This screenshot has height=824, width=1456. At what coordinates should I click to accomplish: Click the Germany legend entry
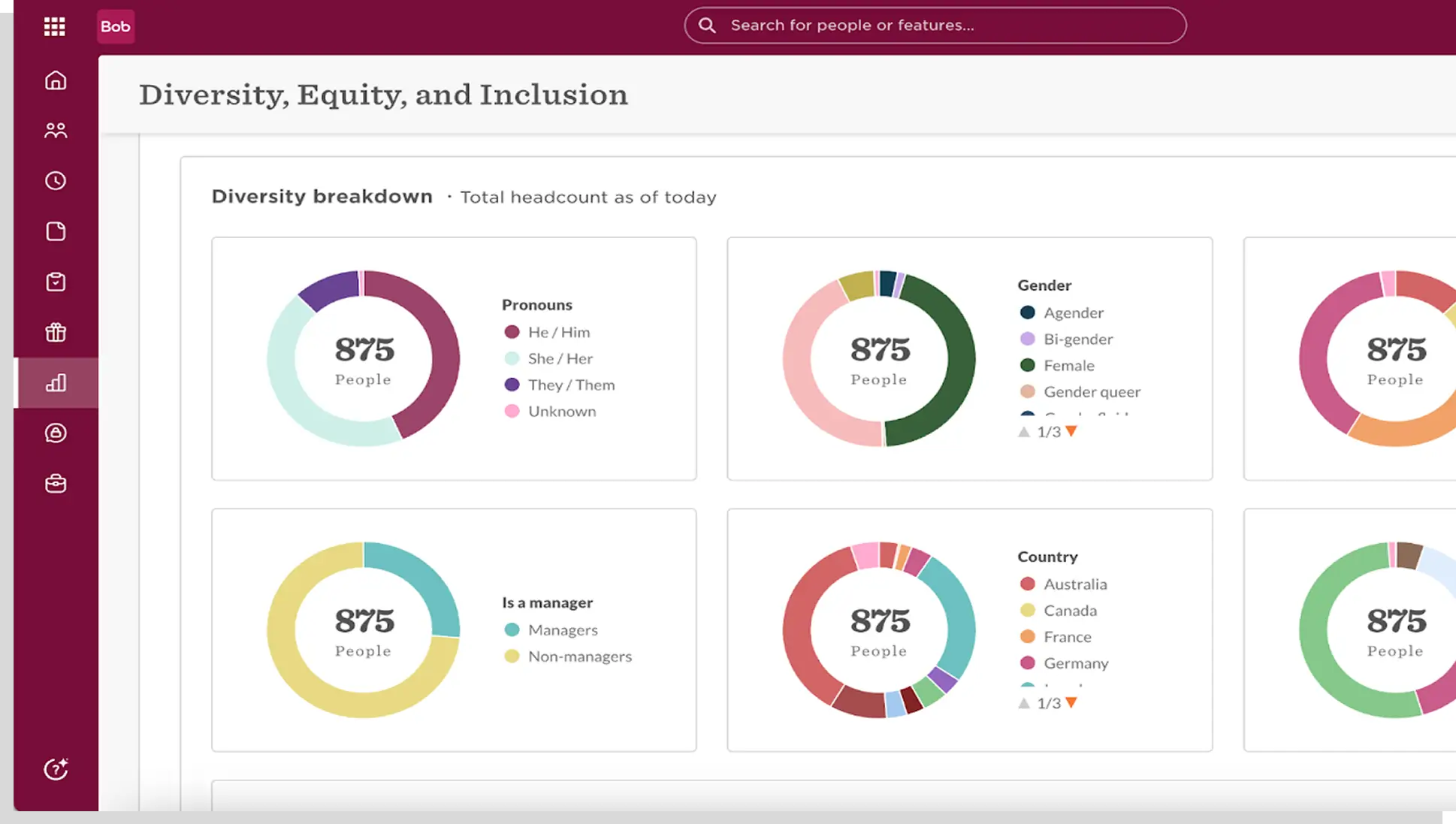click(1064, 663)
